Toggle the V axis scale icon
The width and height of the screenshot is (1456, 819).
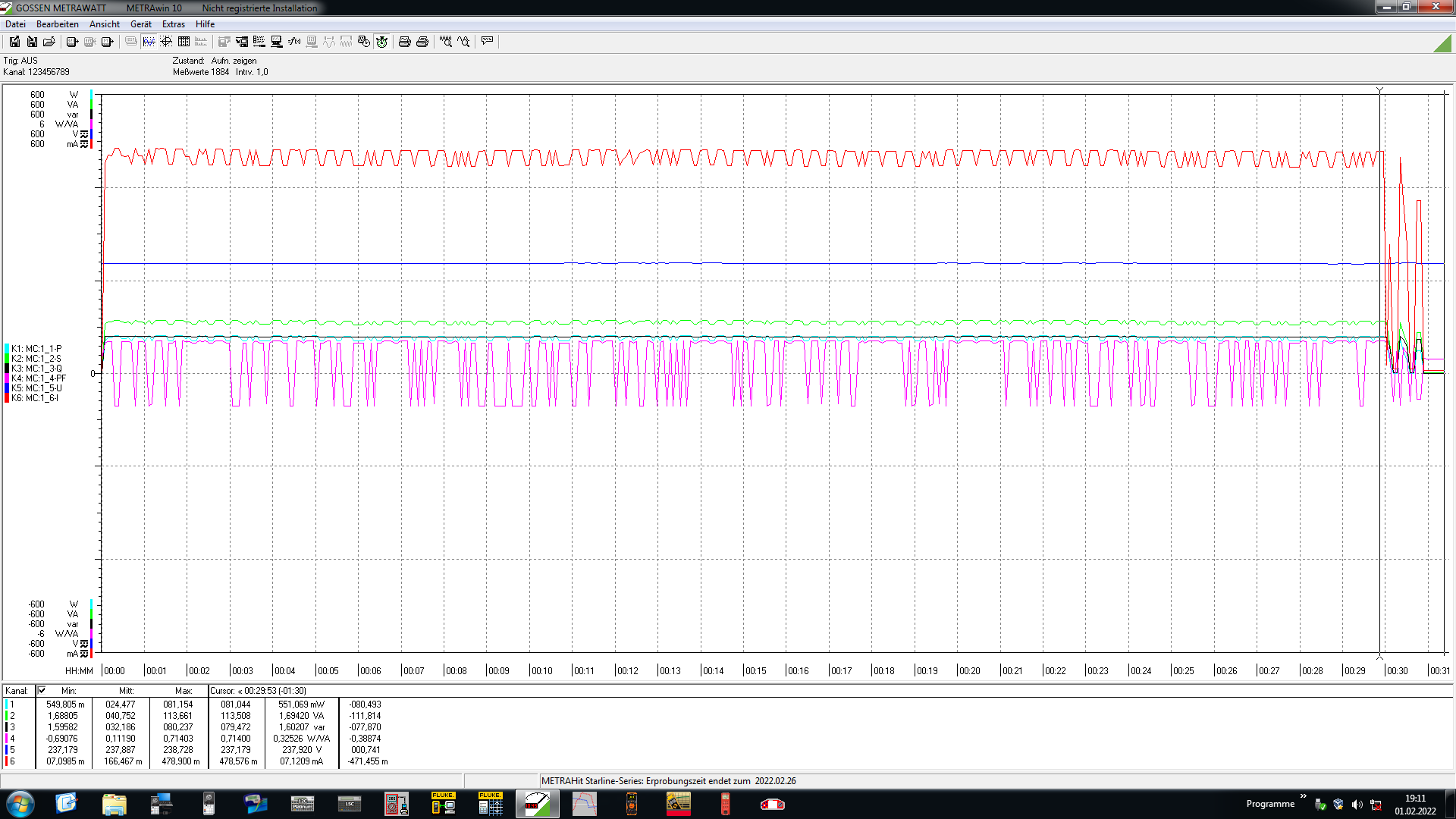point(84,134)
